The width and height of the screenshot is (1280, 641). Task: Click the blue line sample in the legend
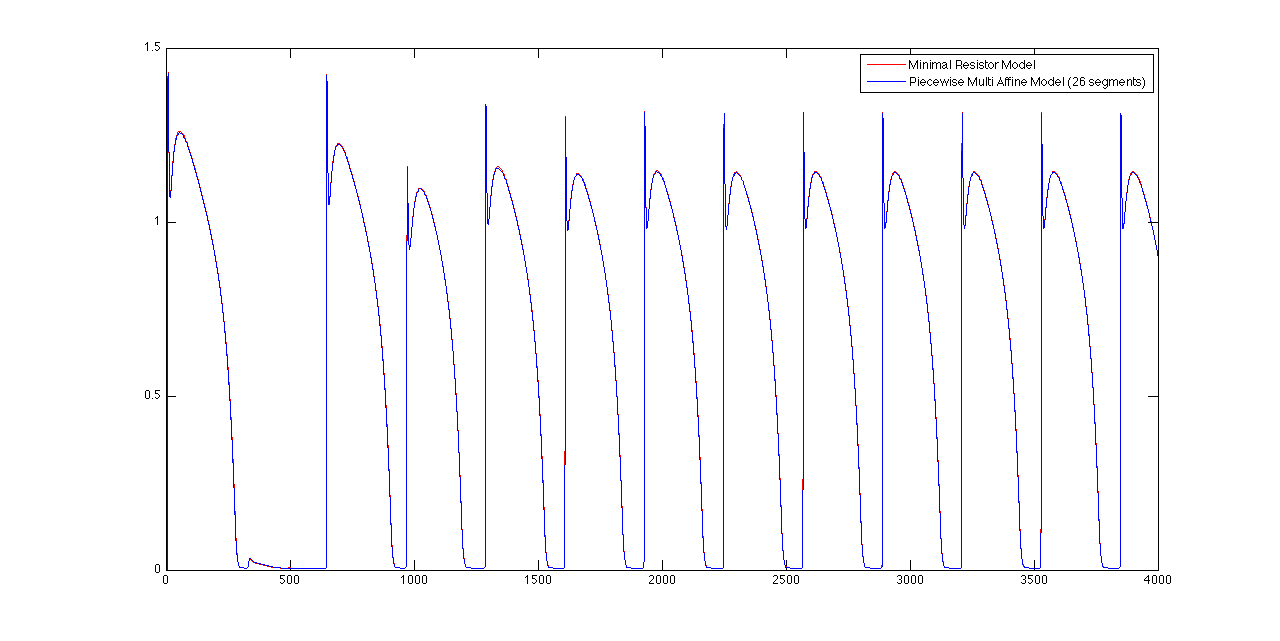coord(884,83)
